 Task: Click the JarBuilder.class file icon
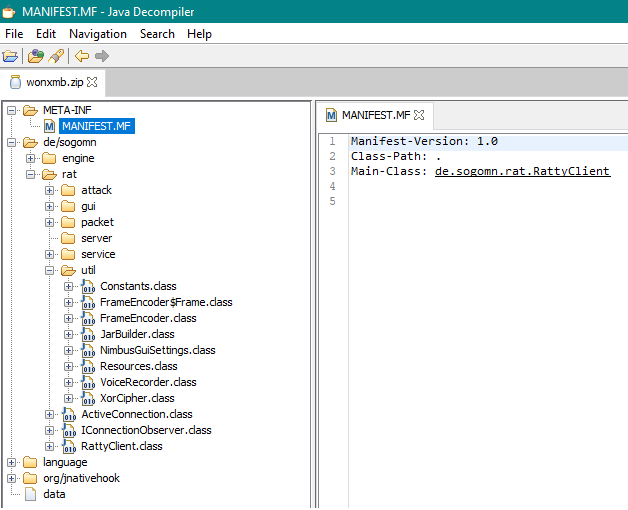88,335
